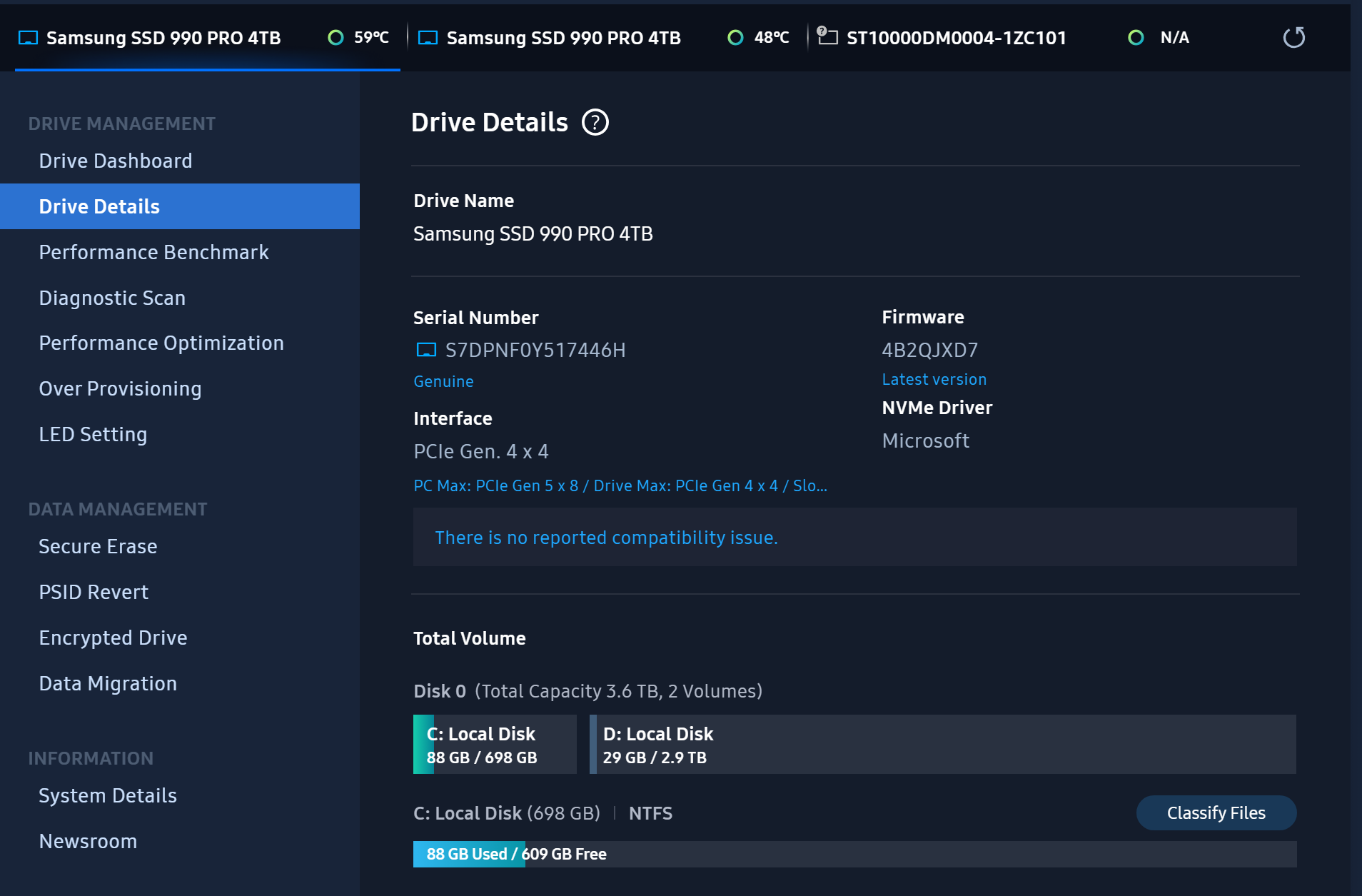Click the drive name Samsung SSD 990 PRO 4TB value
The height and width of the screenshot is (896, 1362).
[x=533, y=233]
